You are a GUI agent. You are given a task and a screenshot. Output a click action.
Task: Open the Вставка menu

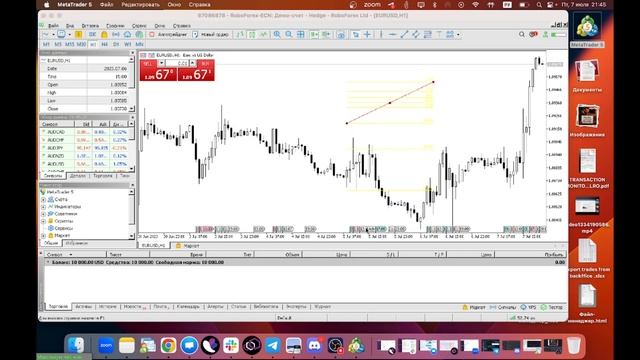90,26
